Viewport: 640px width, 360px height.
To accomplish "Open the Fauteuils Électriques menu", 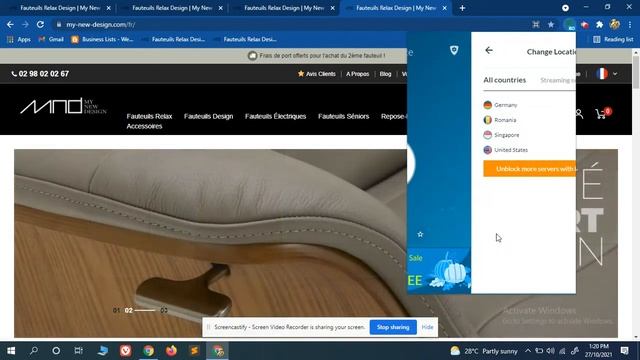I will (x=276, y=116).
